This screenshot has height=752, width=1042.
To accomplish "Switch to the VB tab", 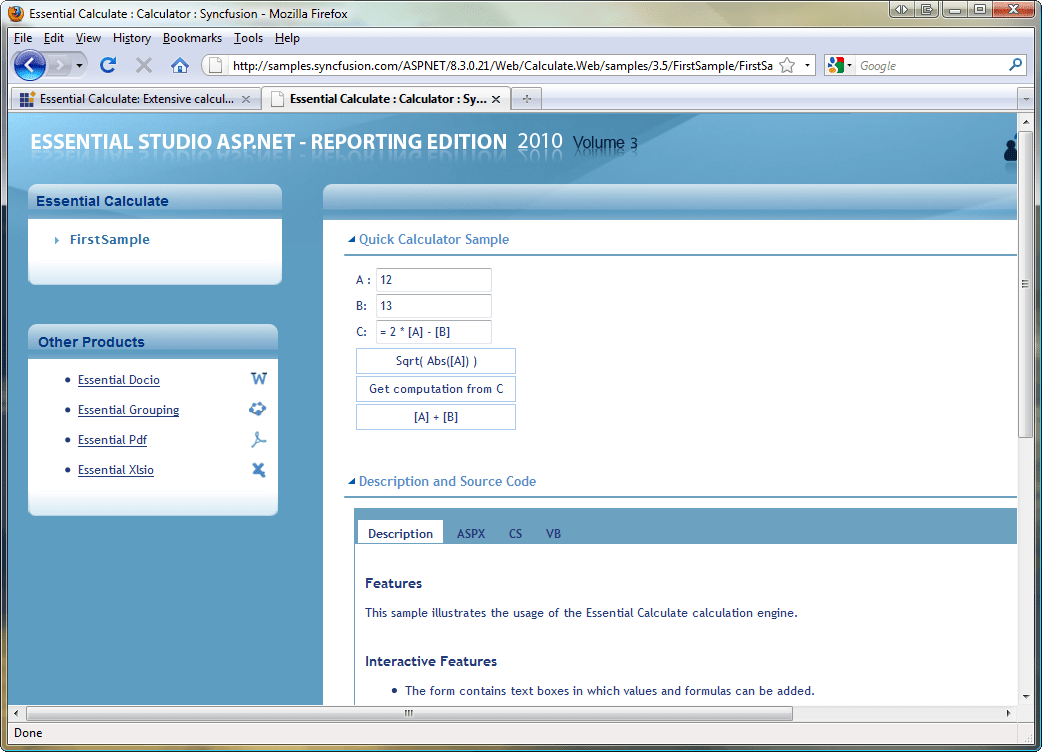I will (x=553, y=533).
